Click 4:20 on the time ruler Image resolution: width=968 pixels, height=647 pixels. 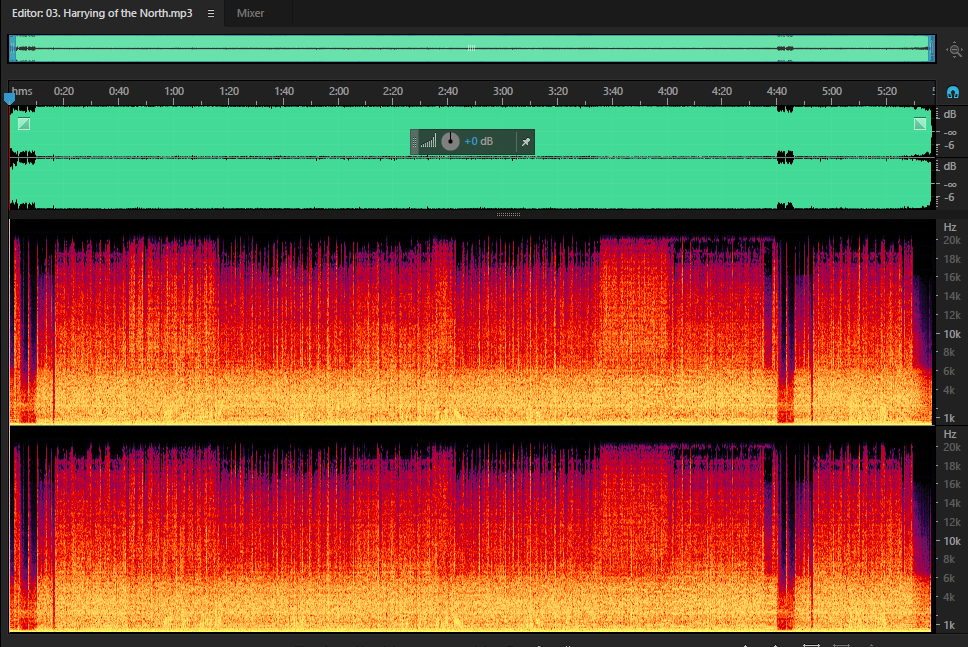(x=722, y=91)
